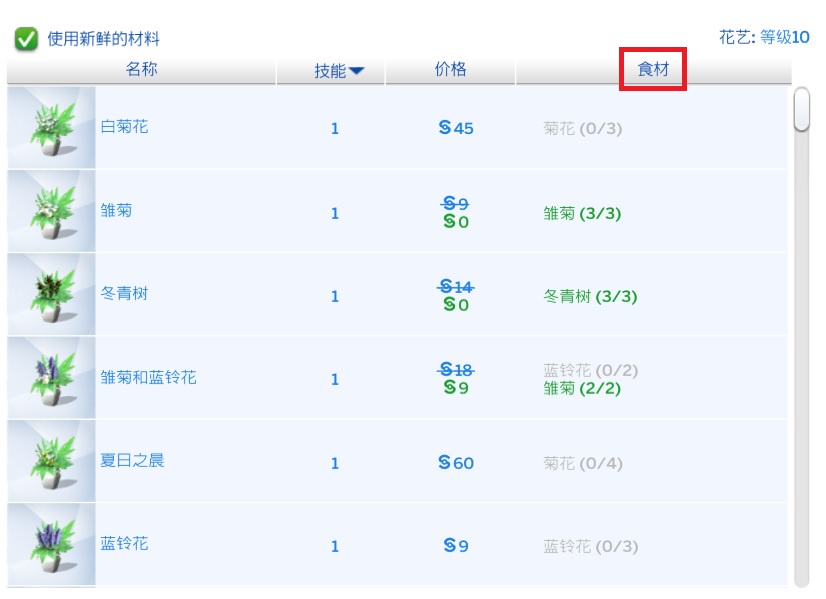Screen dimensions: 826x599
Task: Click the 蓝铃花 arrangement icon
Action: click(x=51, y=545)
